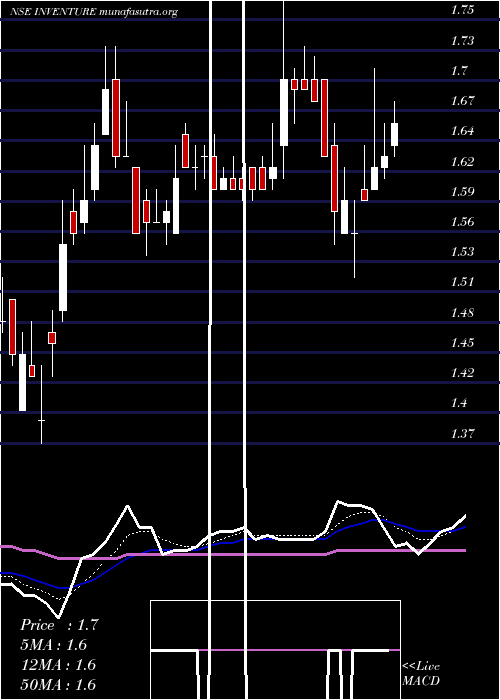Viewport: 500px width, 700px height.
Task: Click the '50MA : 1.6' readout
Action: coord(58,684)
